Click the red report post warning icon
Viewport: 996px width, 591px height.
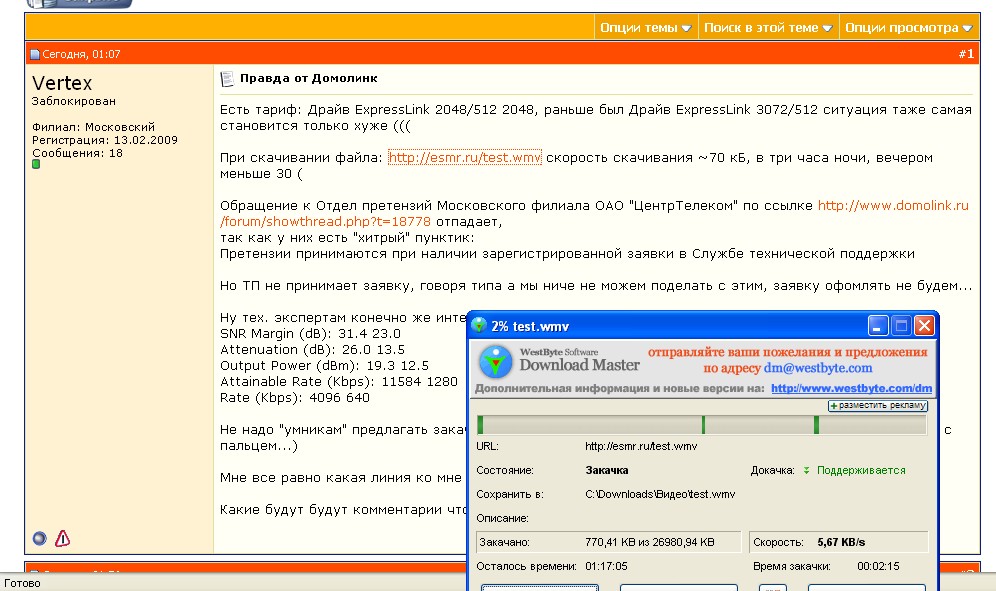[x=62, y=538]
